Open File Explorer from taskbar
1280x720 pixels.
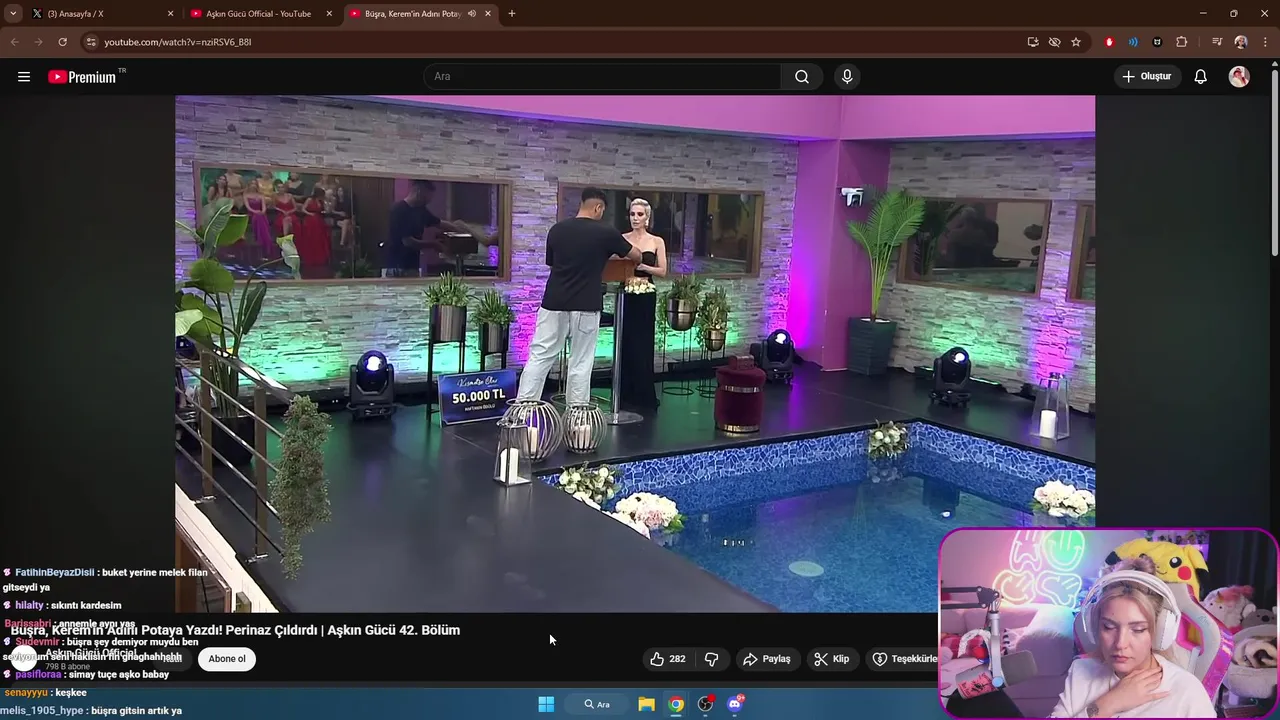click(x=647, y=704)
